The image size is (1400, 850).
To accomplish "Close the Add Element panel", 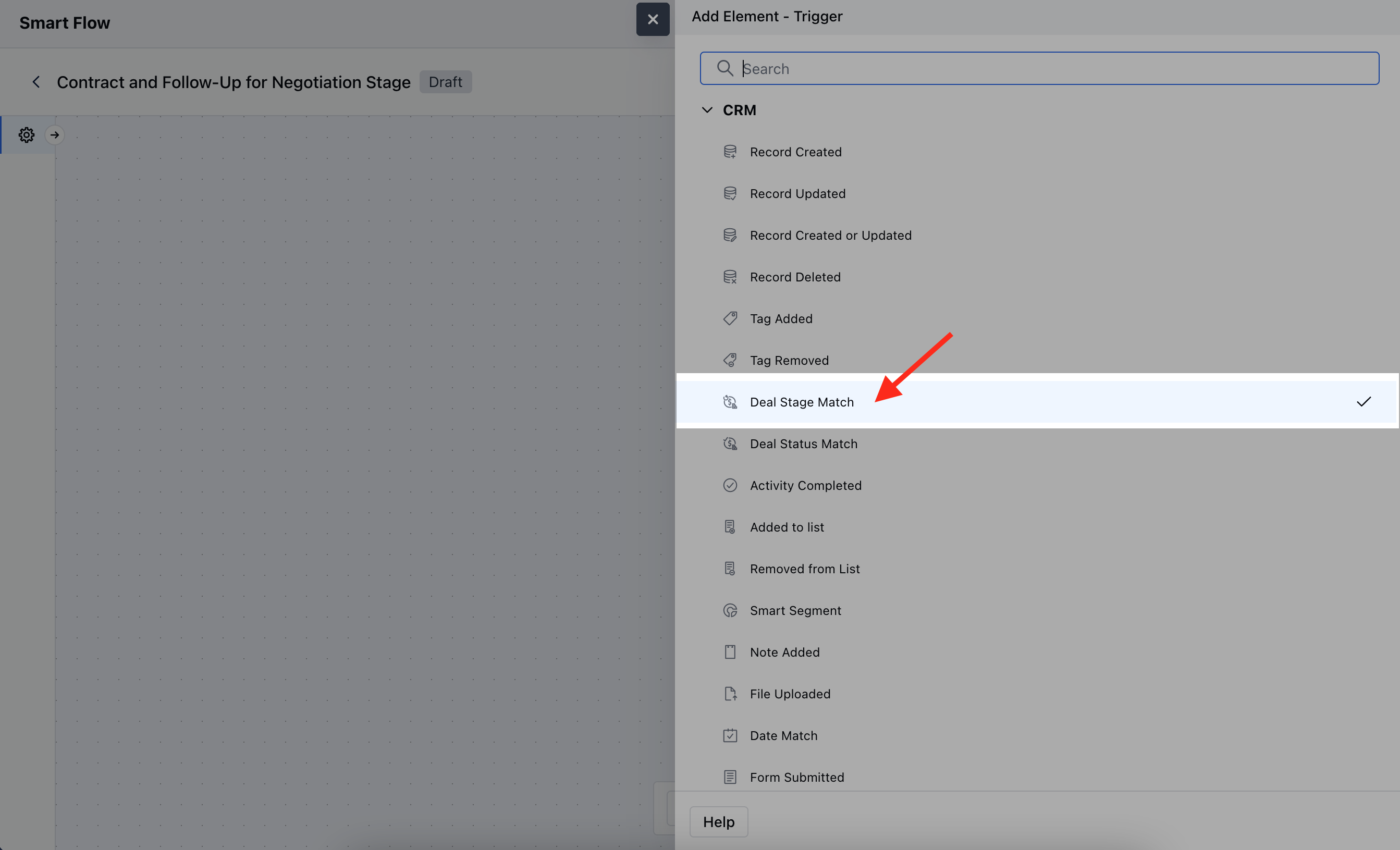I will (652, 19).
